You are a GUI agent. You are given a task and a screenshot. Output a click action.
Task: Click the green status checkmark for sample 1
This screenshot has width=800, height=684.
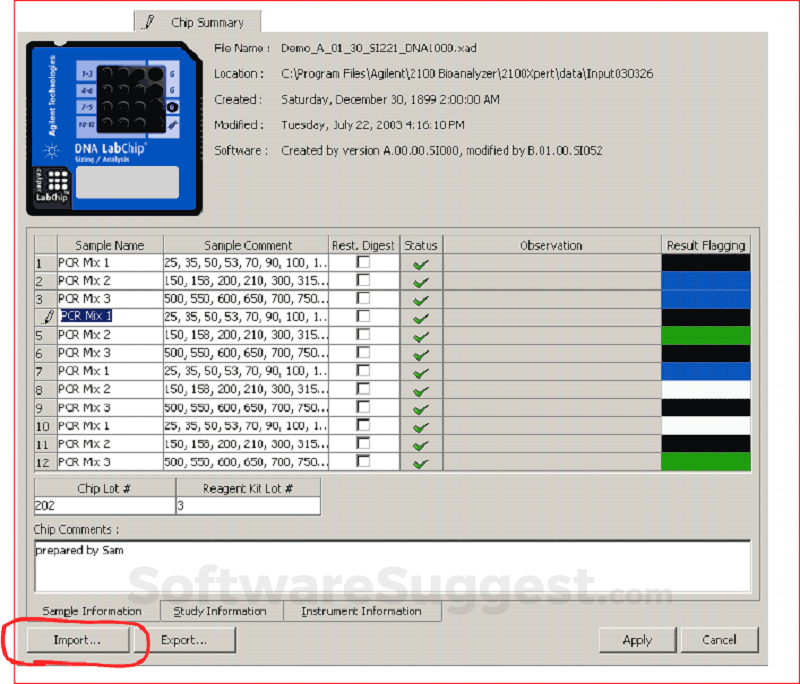421,263
